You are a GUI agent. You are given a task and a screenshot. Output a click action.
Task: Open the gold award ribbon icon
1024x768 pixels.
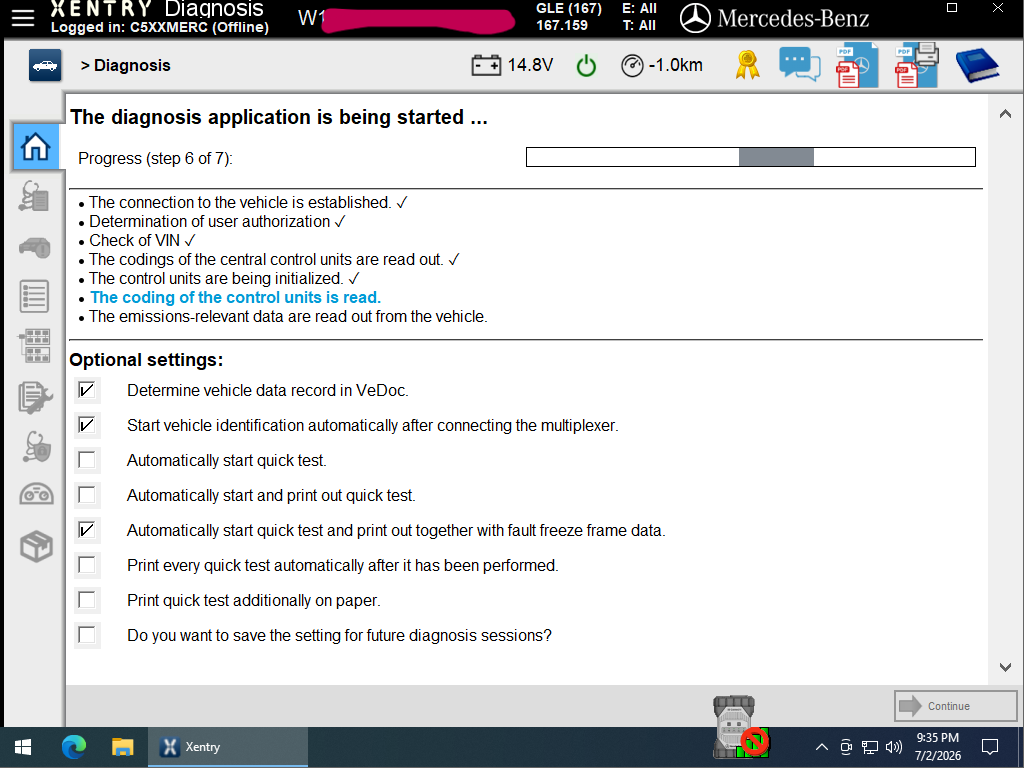click(747, 65)
